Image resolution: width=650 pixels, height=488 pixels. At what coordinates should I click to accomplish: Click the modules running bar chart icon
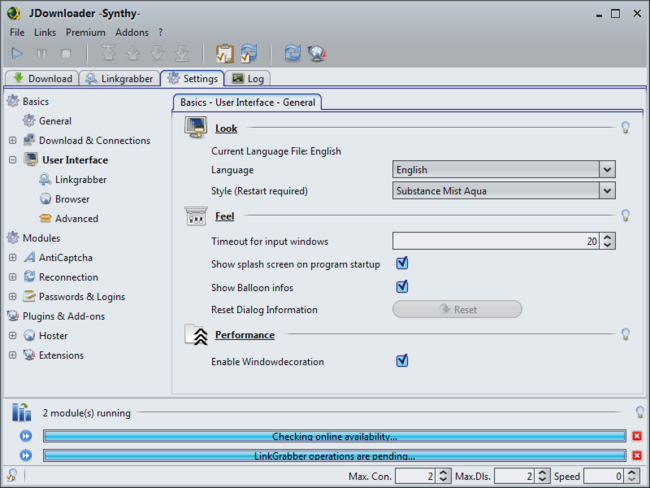coord(21,412)
